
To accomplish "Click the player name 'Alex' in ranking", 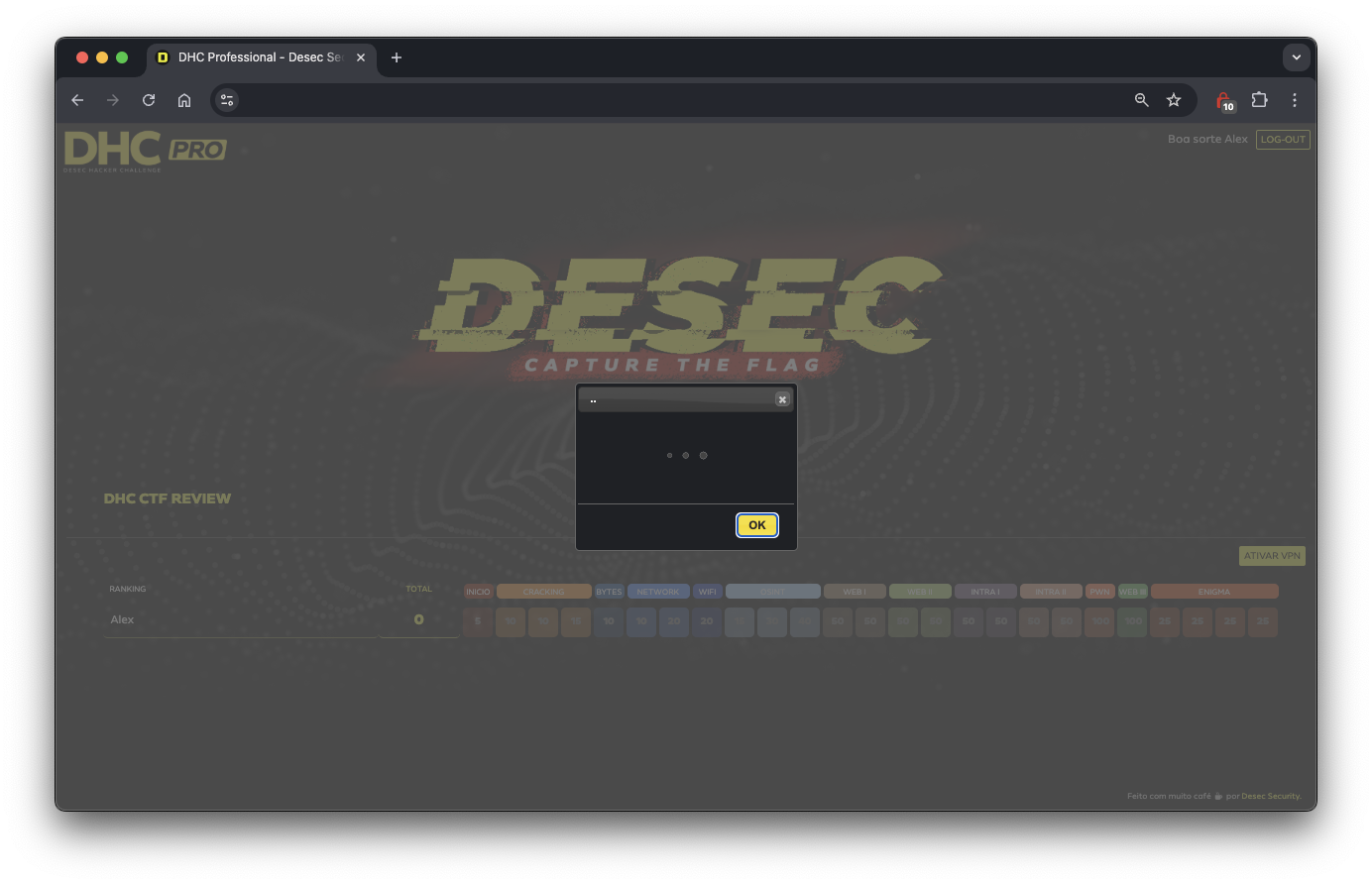I will click(122, 619).
